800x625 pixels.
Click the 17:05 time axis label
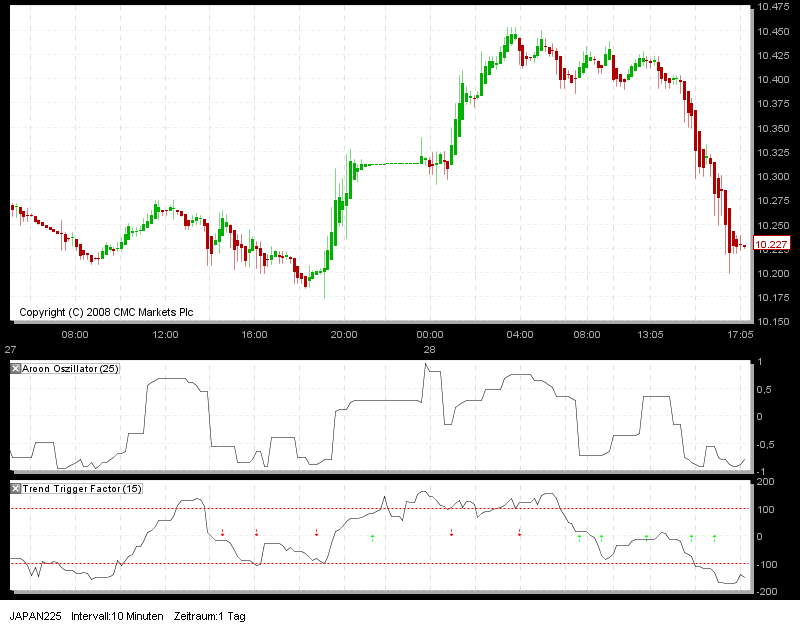(740, 336)
